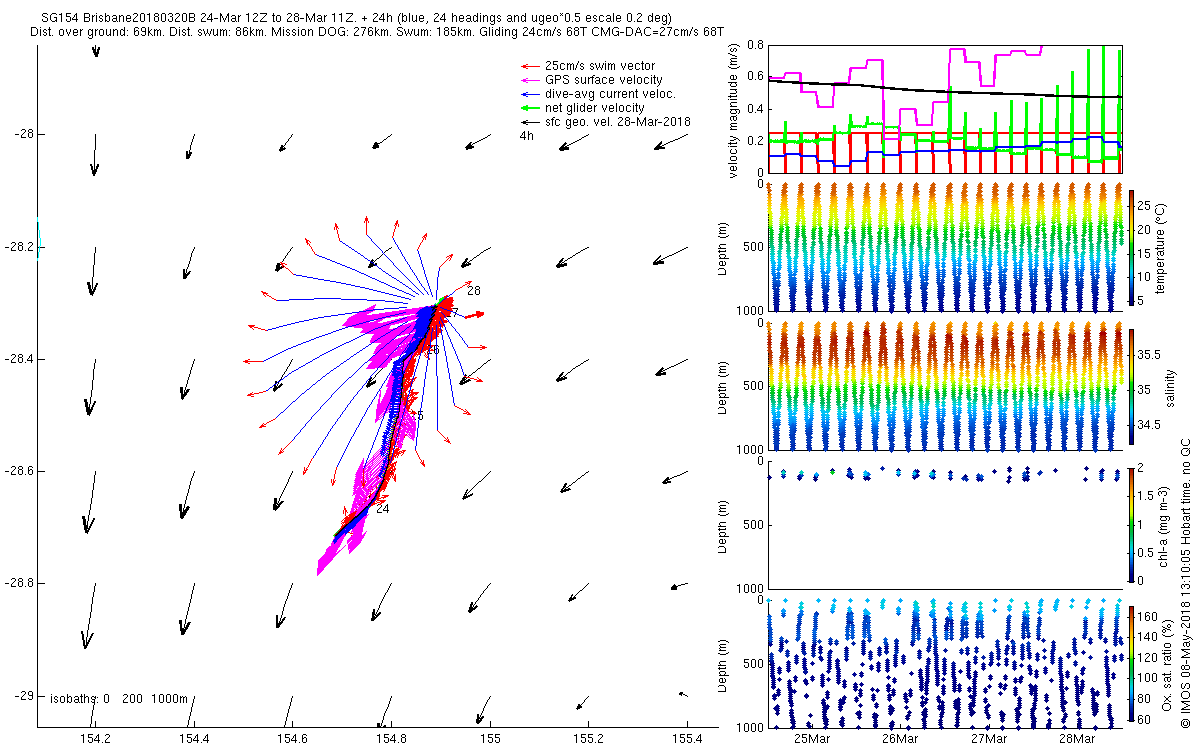The image size is (1200, 750).
Task: Click the 154.2 longitude tick label
Action: click(x=96, y=738)
